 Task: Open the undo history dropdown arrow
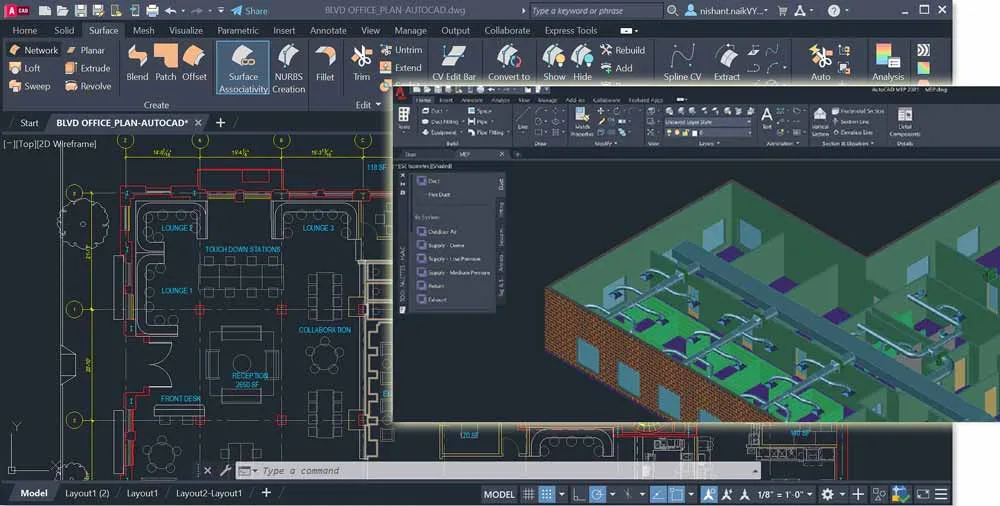coord(182,10)
